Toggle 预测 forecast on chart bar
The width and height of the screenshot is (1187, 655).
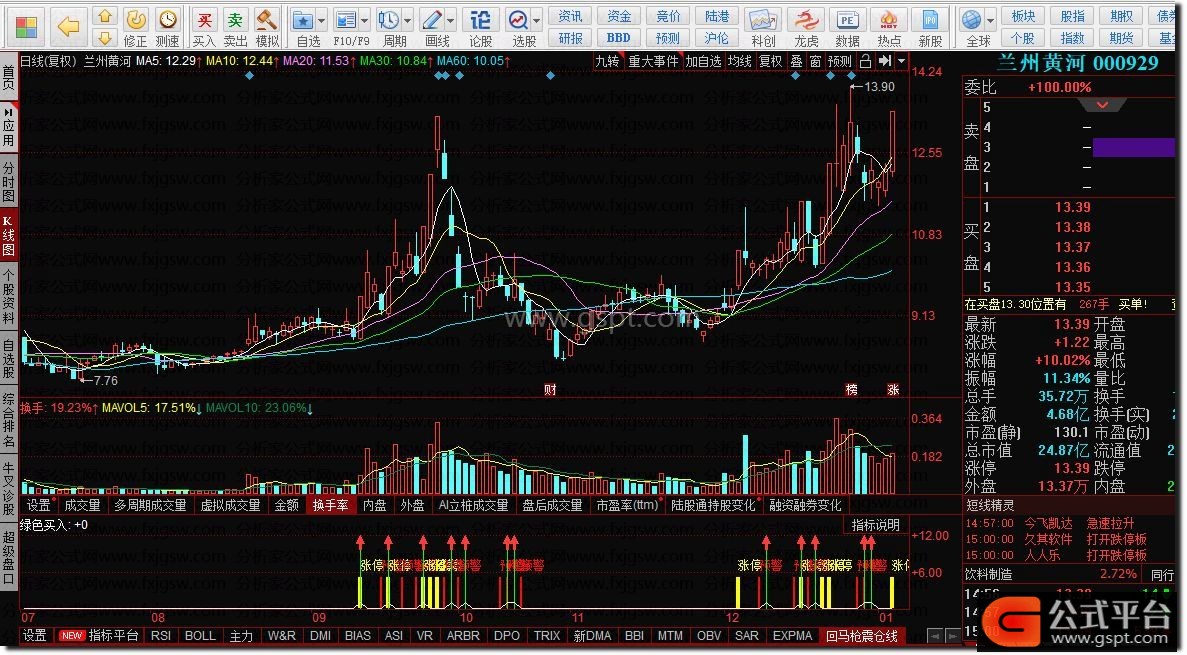(840, 61)
